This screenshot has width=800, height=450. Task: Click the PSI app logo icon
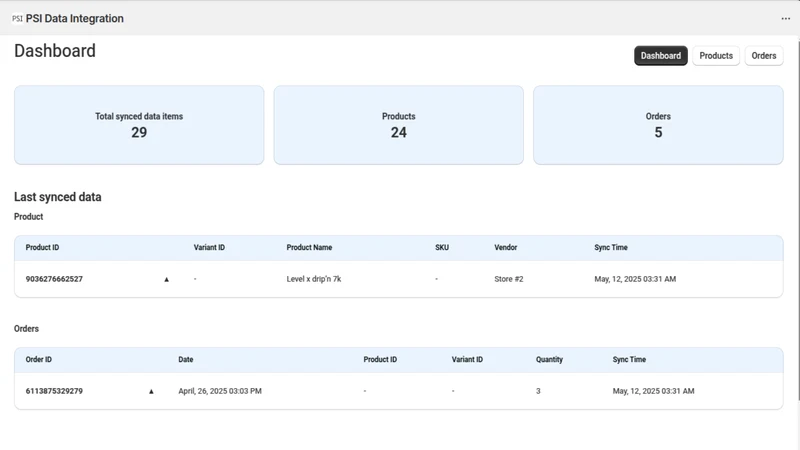tap(17, 18)
